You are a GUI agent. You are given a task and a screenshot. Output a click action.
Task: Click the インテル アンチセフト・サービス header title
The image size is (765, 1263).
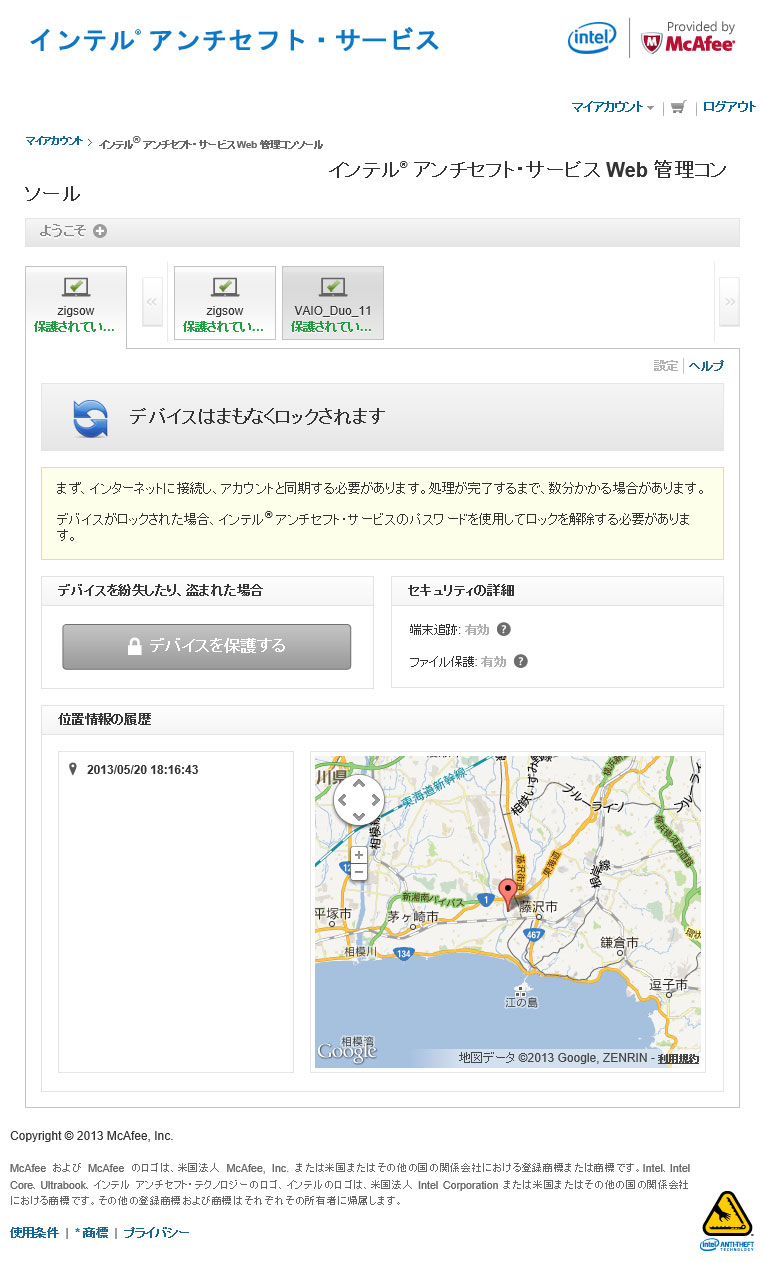[235, 40]
